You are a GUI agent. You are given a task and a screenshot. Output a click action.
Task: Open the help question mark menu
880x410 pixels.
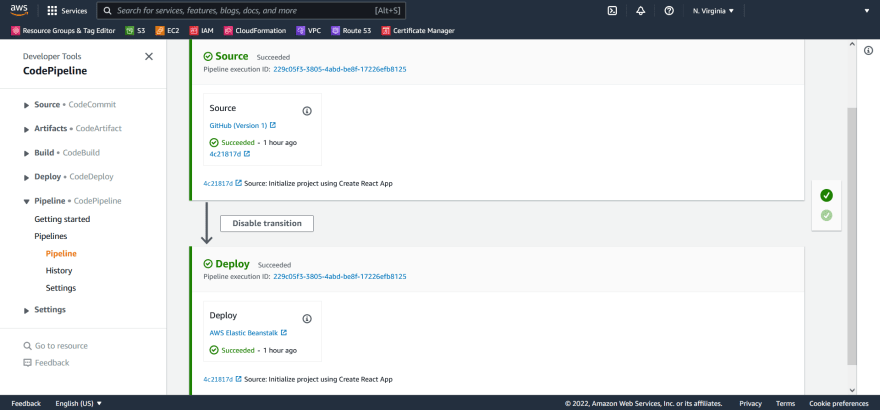669,11
